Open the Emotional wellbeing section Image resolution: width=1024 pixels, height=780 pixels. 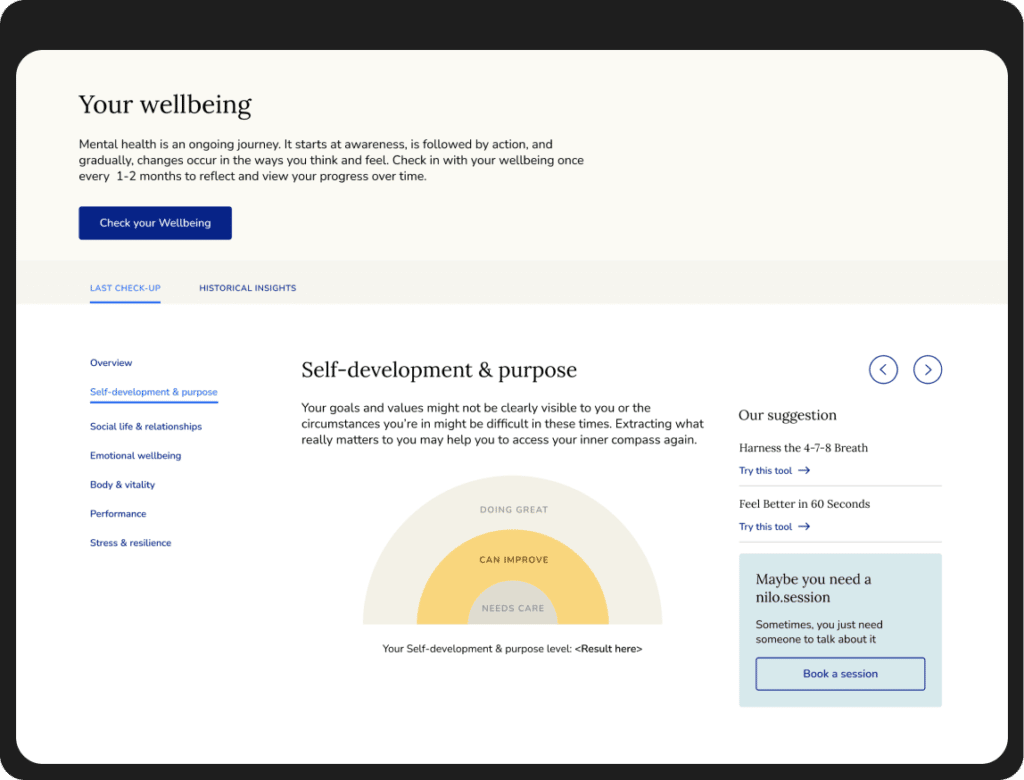(x=136, y=455)
